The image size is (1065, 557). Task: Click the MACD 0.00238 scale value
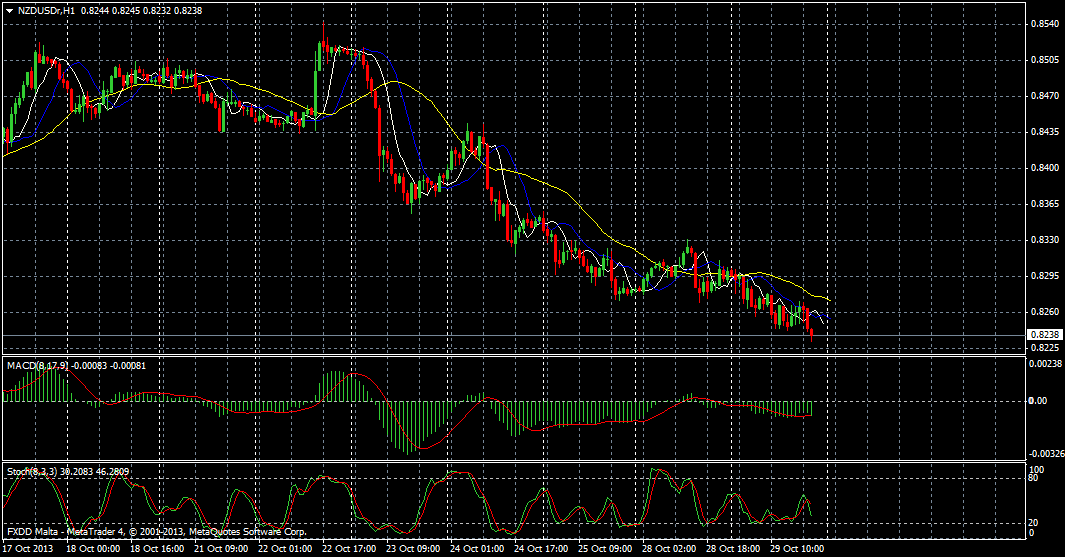(x=1045, y=366)
